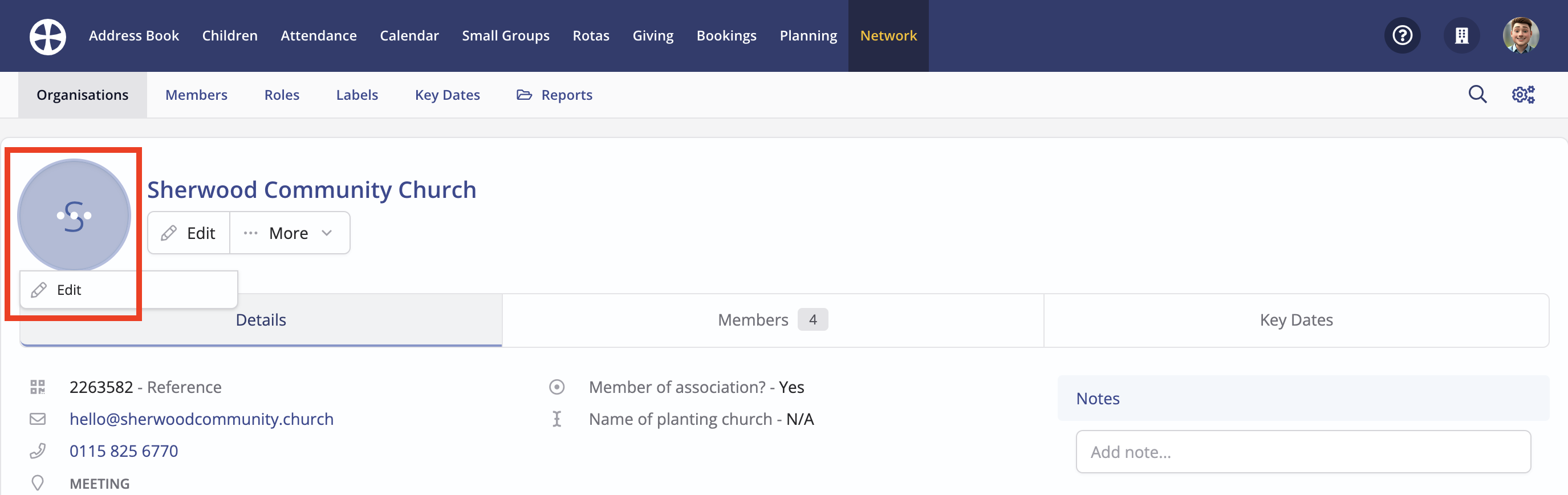Open Planning module
Viewport: 1568px width, 495px height.
[809, 35]
